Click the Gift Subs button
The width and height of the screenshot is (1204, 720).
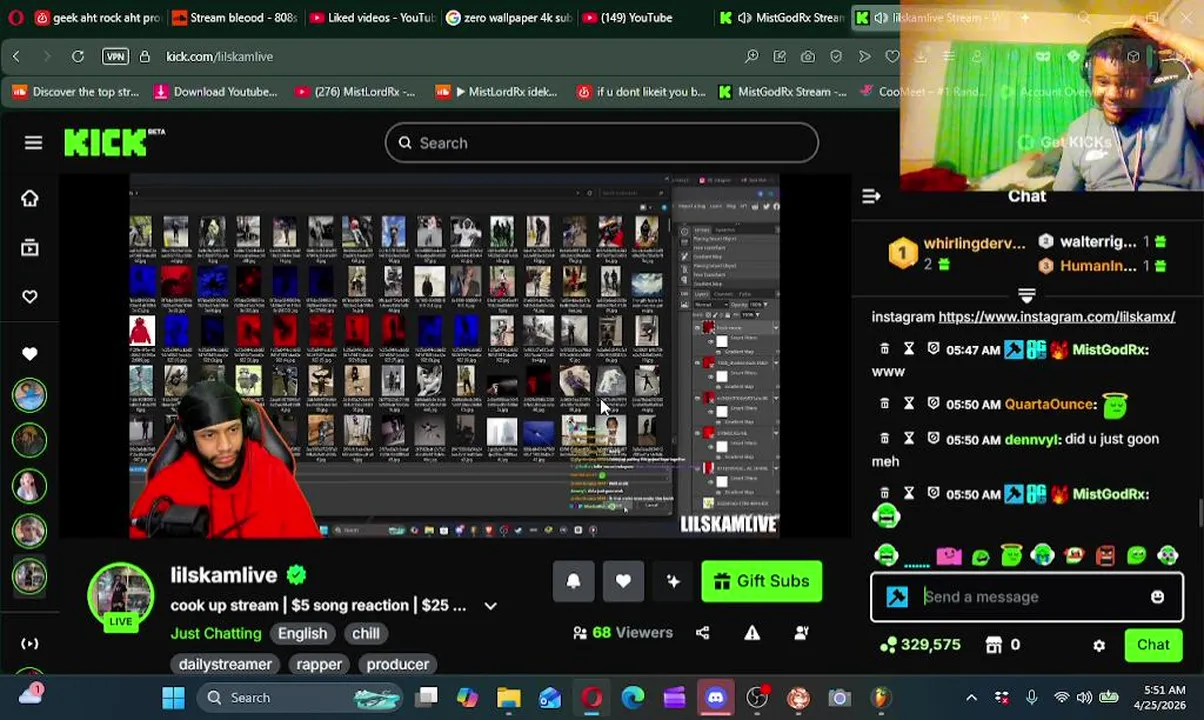[761, 581]
